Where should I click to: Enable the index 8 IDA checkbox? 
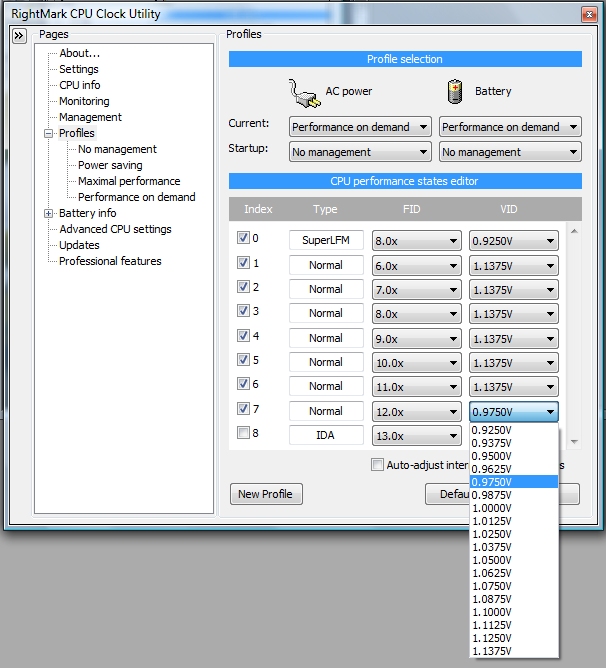243,433
